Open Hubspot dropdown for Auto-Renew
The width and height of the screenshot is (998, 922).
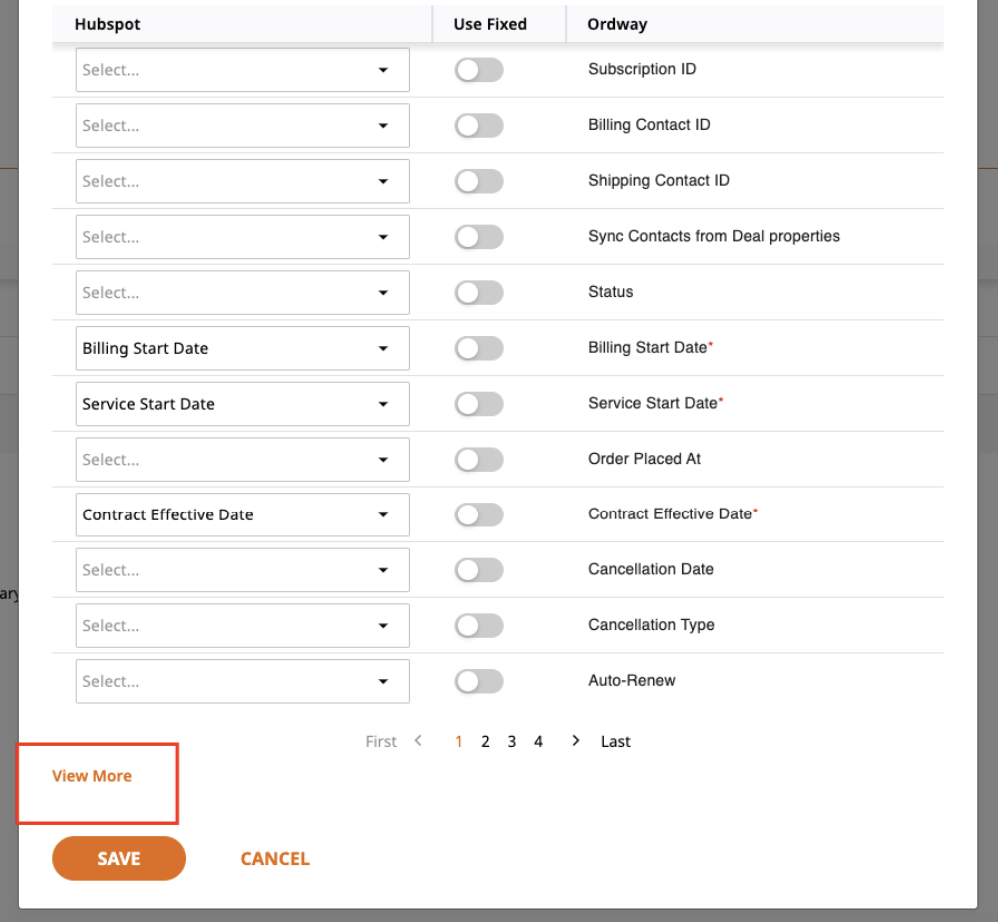click(x=242, y=681)
